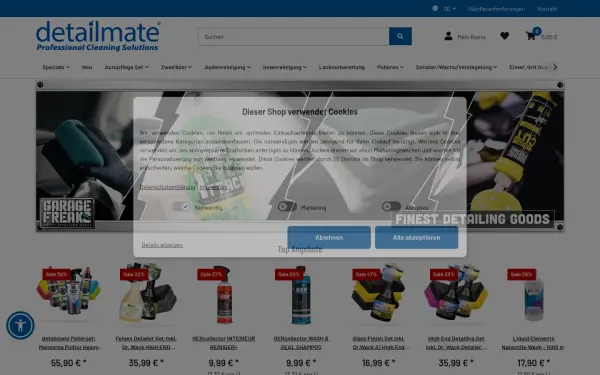600x375 pixels.
Task: Click the navigation scroll-right arrow
Action: pos(555,67)
